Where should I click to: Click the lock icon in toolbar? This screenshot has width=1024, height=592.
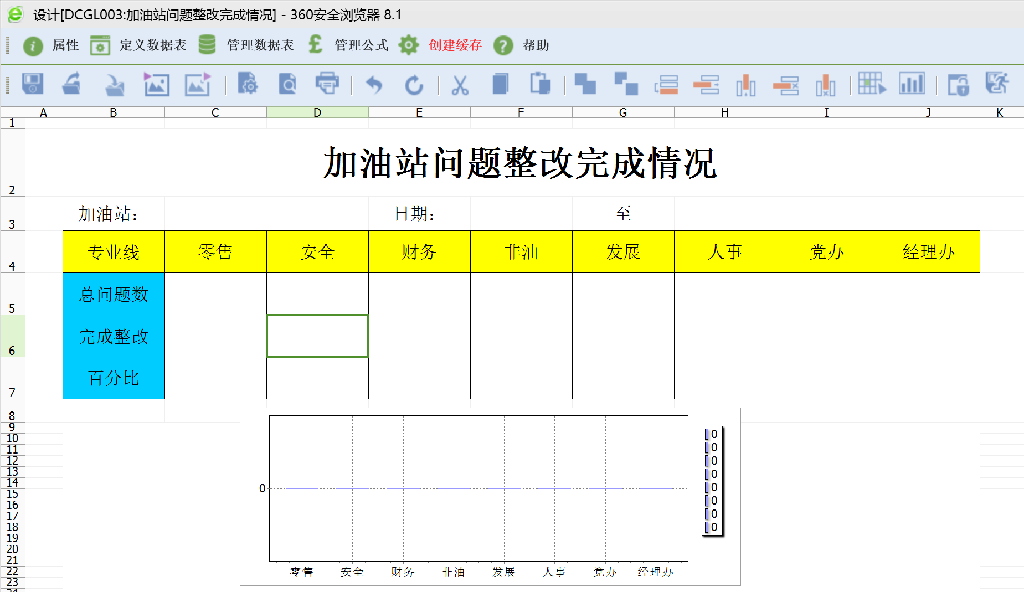[x=958, y=85]
